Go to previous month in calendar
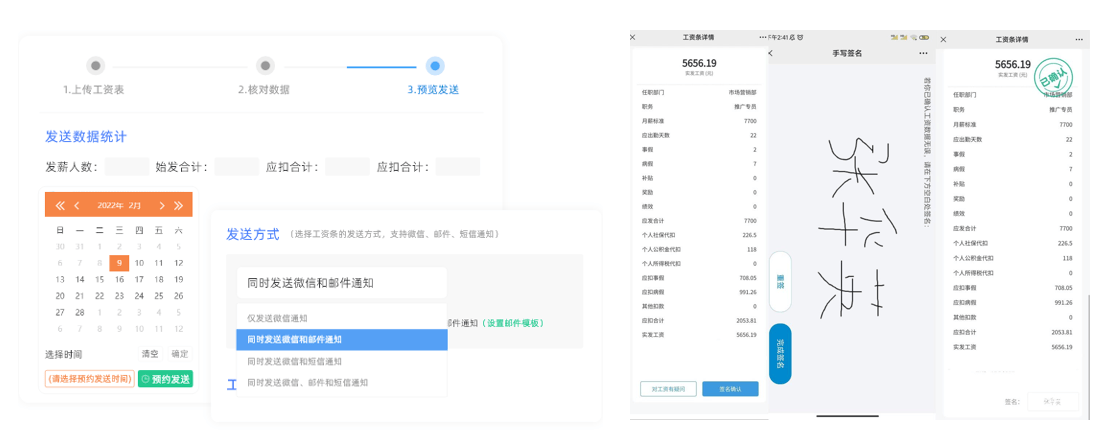1110x445 pixels. tap(76, 205)
